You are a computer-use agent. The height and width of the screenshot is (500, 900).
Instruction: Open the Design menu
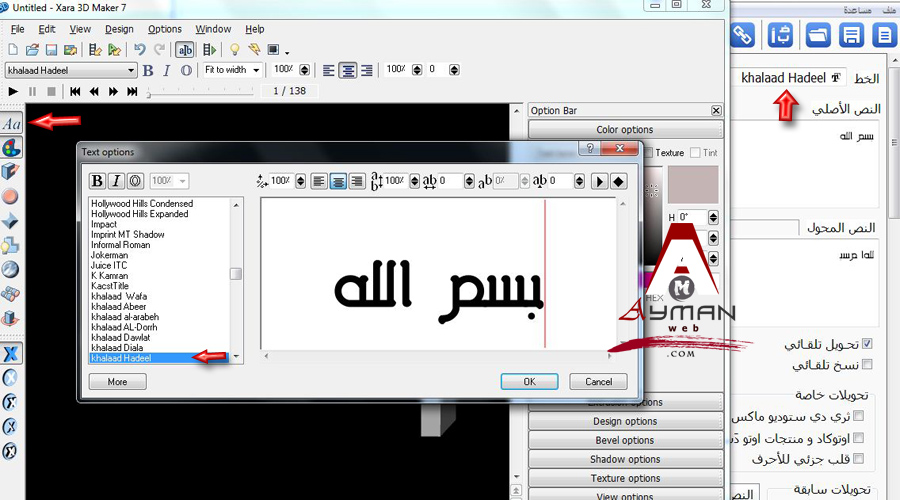(119, 29)
